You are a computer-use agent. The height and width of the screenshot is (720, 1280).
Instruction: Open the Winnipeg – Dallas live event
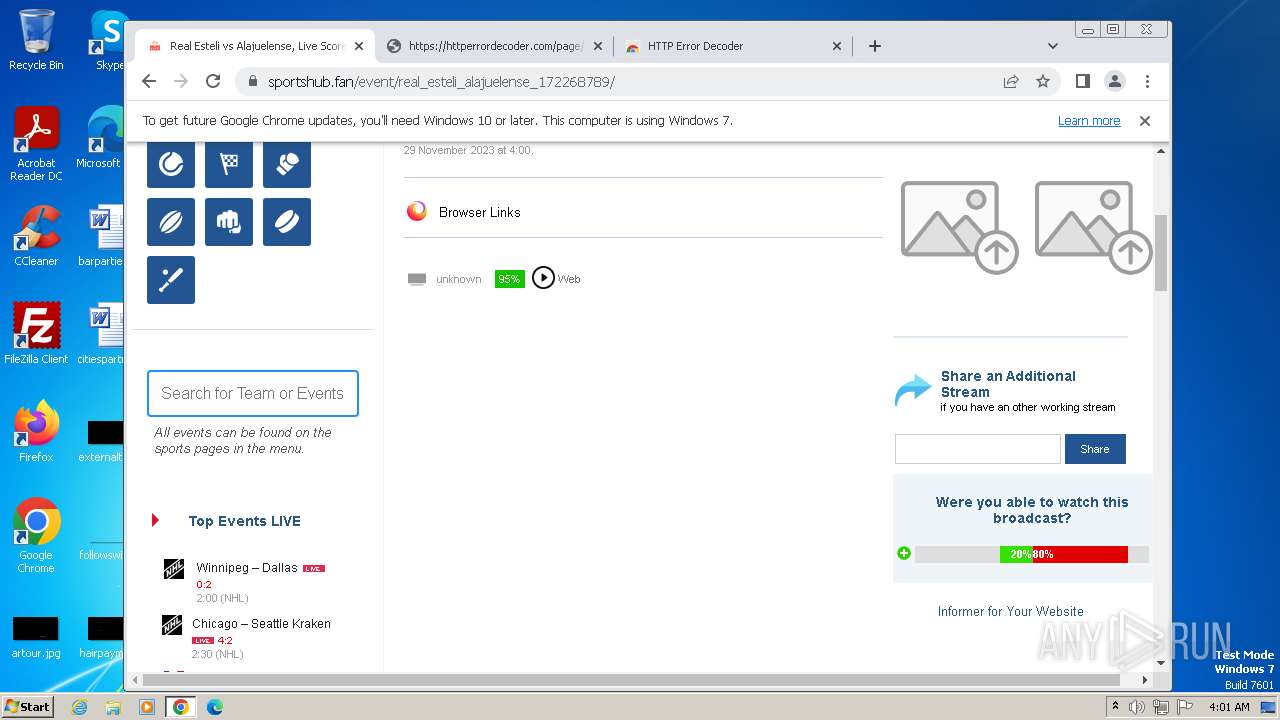click(247, 567)
